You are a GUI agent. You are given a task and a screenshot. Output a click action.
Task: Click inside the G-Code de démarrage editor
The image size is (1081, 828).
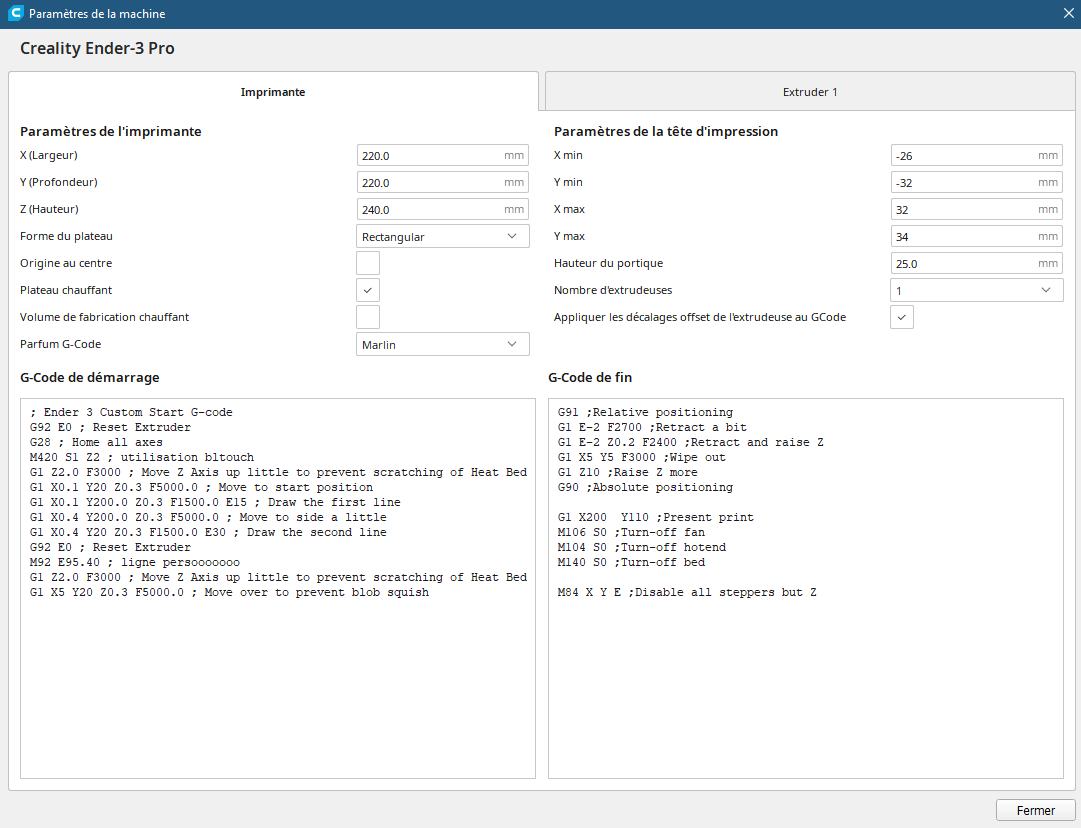click(278, 588)
